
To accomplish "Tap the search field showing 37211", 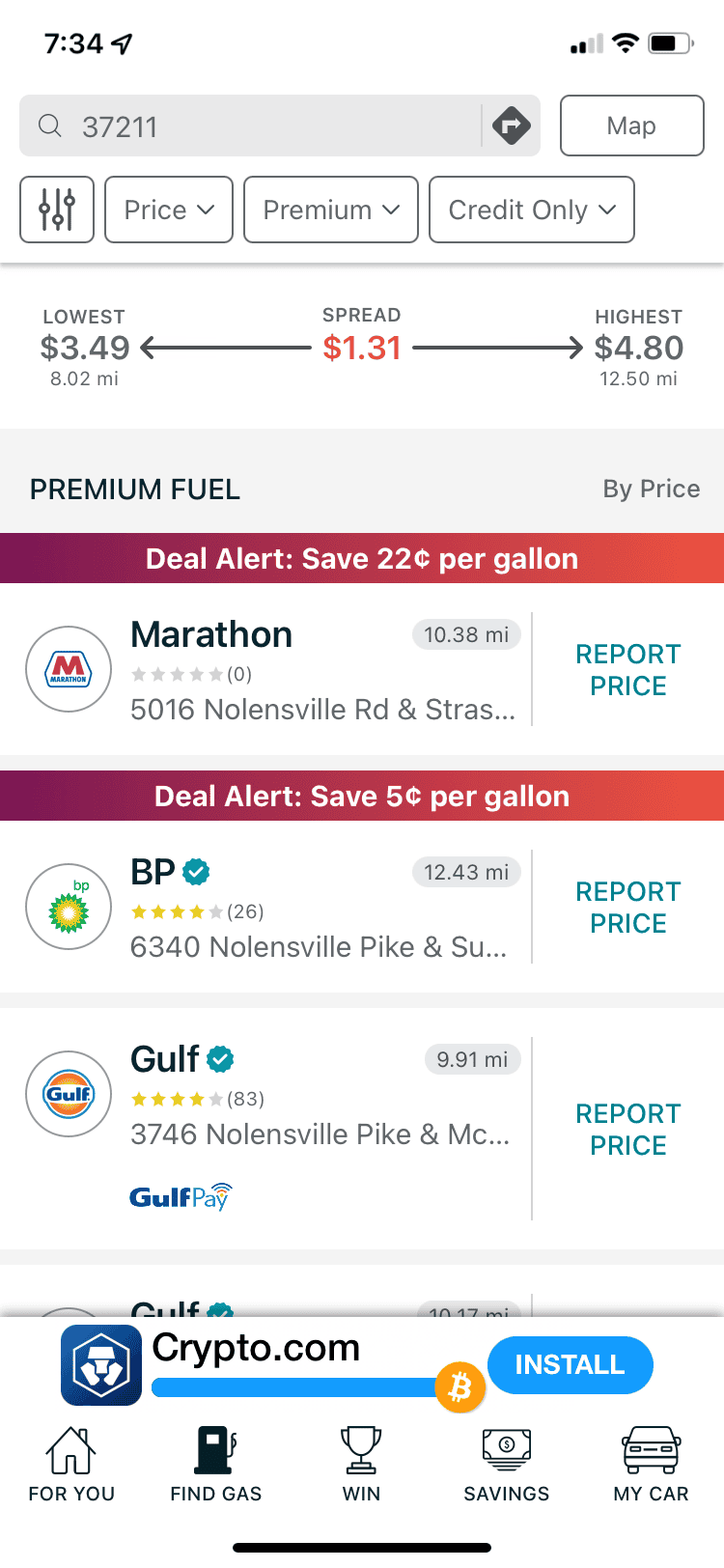I will (251, 126).
